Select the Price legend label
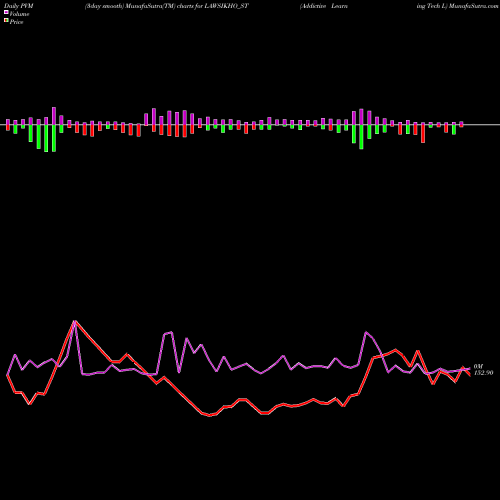The width and height of the screenshot is (500, 500). click(x=16, y=22)
